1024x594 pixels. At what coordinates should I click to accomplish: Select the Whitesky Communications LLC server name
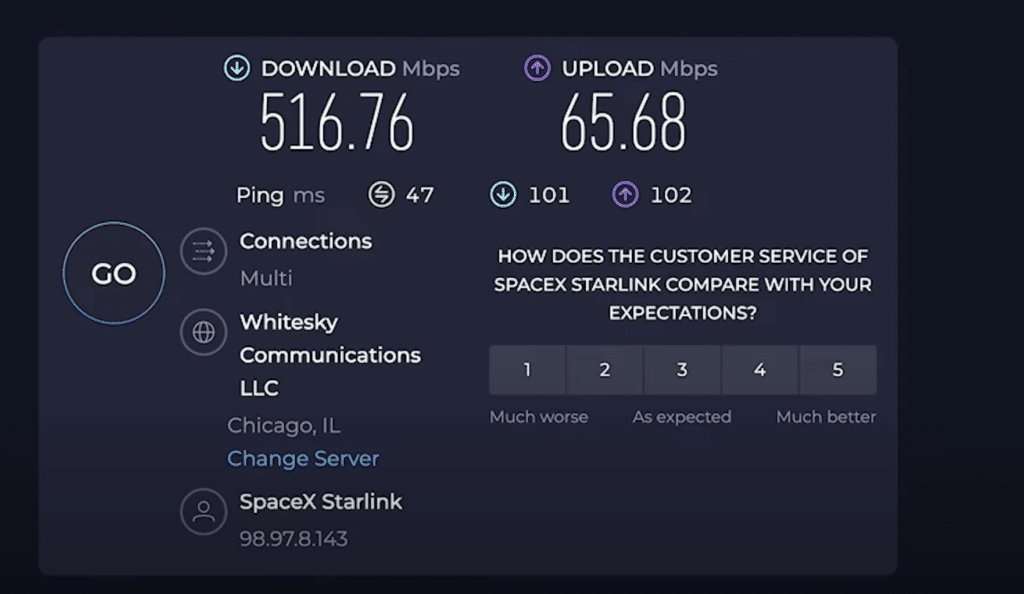point(330,355)
